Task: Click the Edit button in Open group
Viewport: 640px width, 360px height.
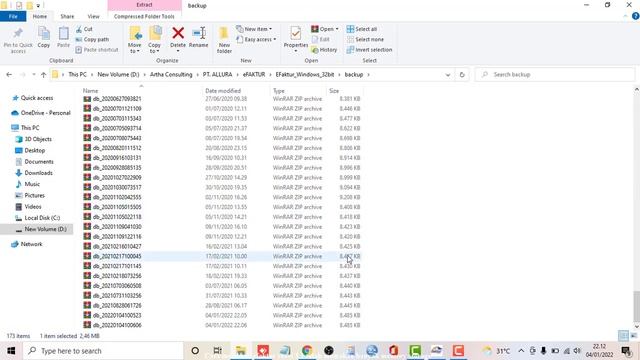Action: click(321, 40)
